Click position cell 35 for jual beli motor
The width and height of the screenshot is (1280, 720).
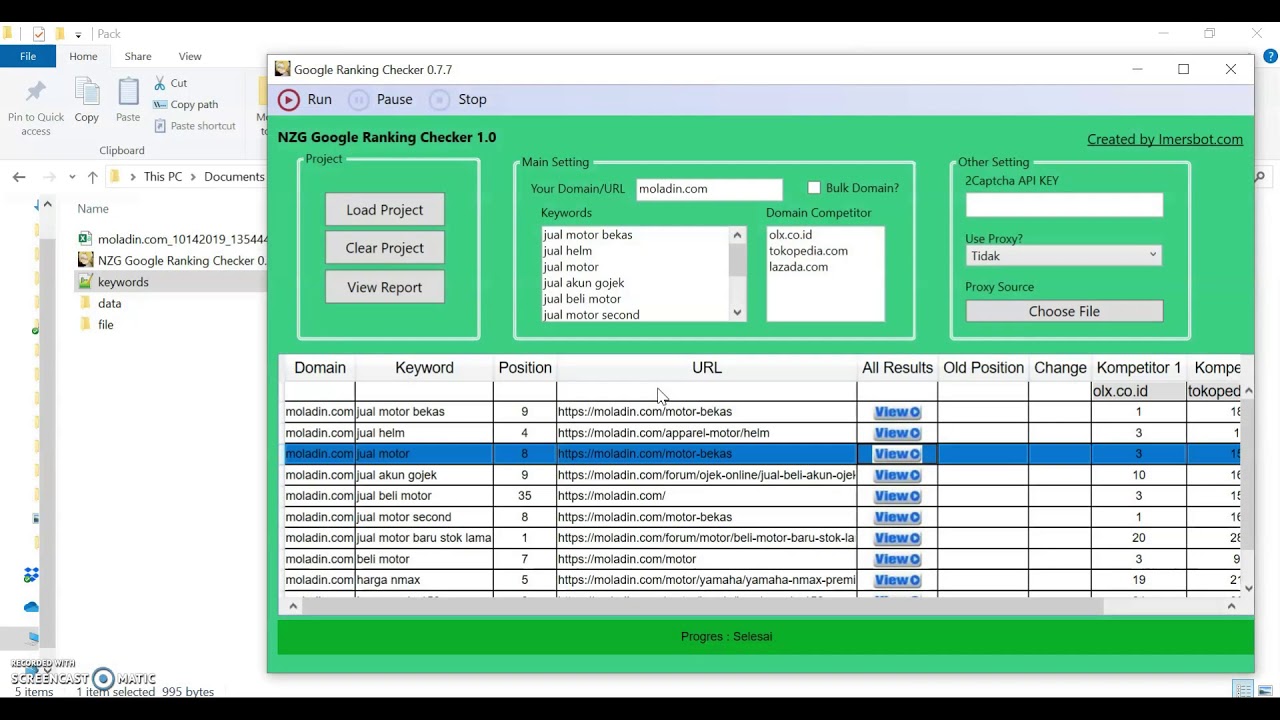point(524,496)
